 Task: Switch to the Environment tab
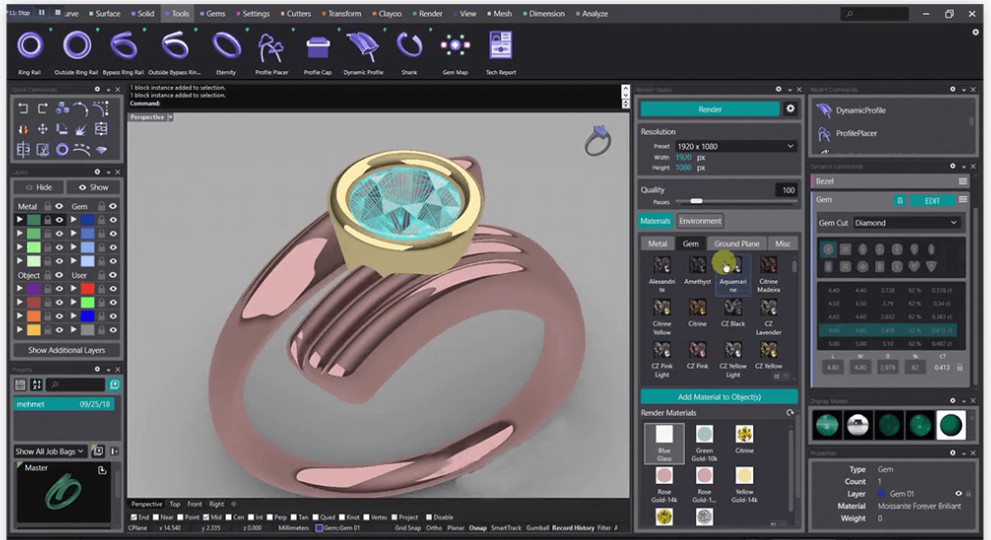pos(700,221)
